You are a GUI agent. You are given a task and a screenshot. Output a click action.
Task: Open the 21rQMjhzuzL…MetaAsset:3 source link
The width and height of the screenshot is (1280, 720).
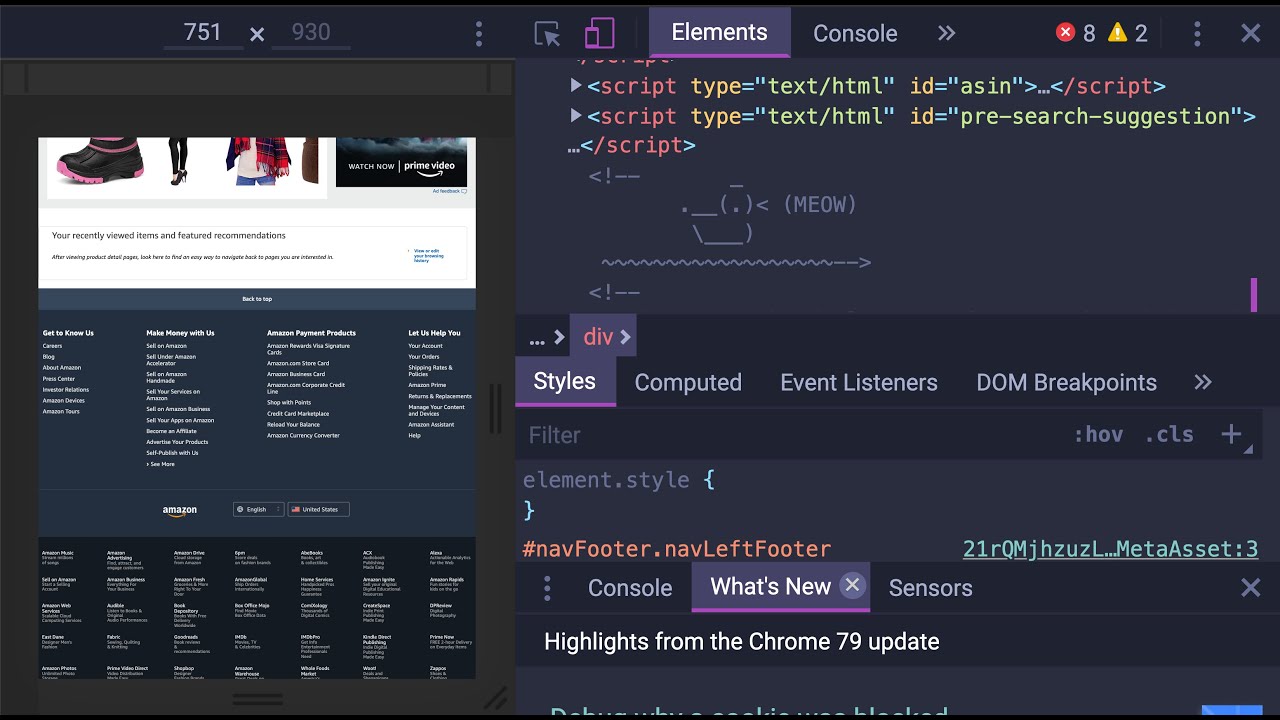coord(1110,548)
